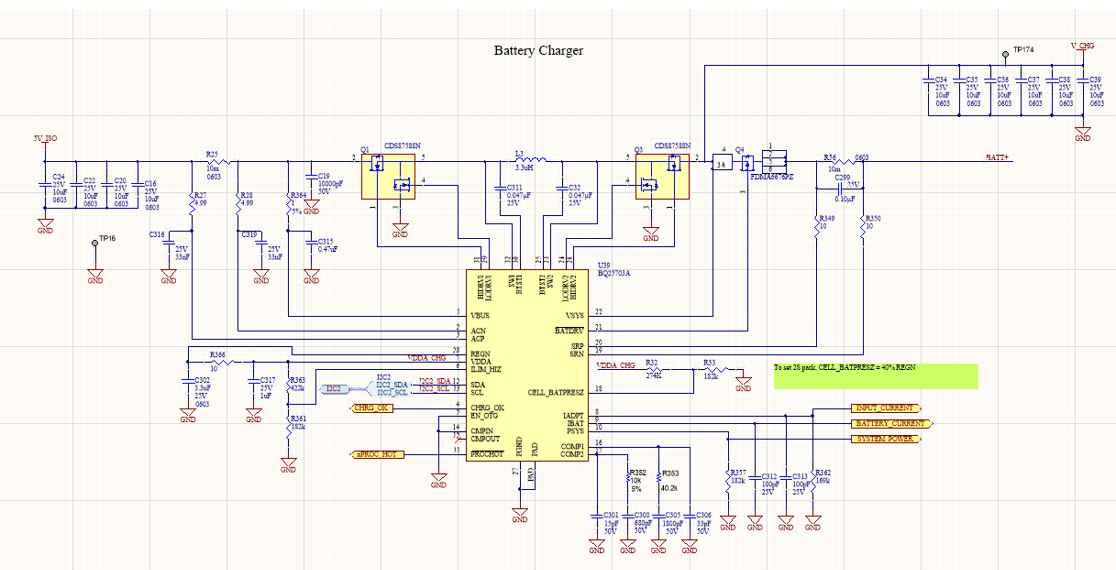Click the IADPT pin label
Screen dimensions: 1116x570
(573, 415)
